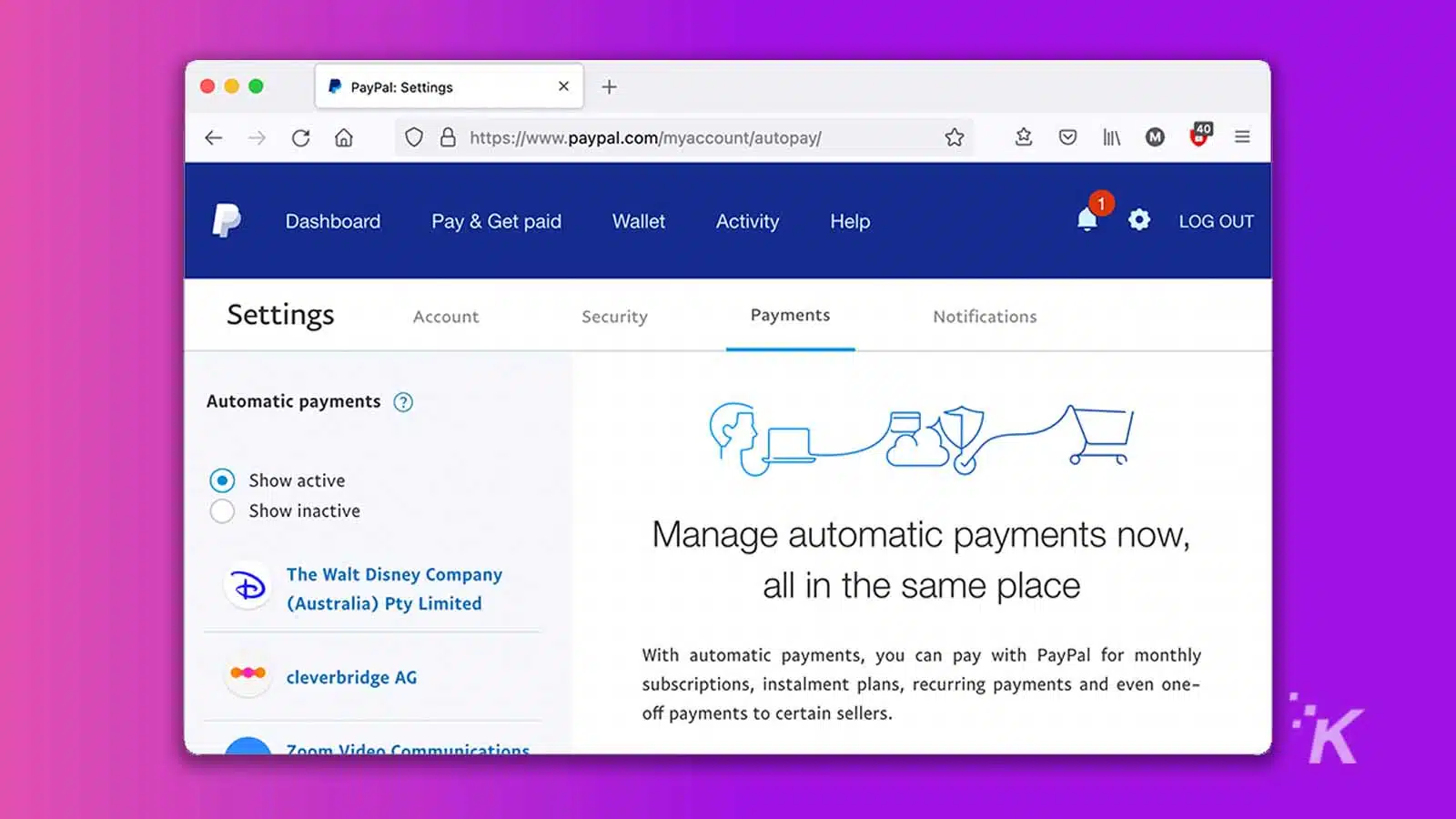Click the Automatic payments help question mark
This screenshot has height=819, width=1456.
[403, 401]
